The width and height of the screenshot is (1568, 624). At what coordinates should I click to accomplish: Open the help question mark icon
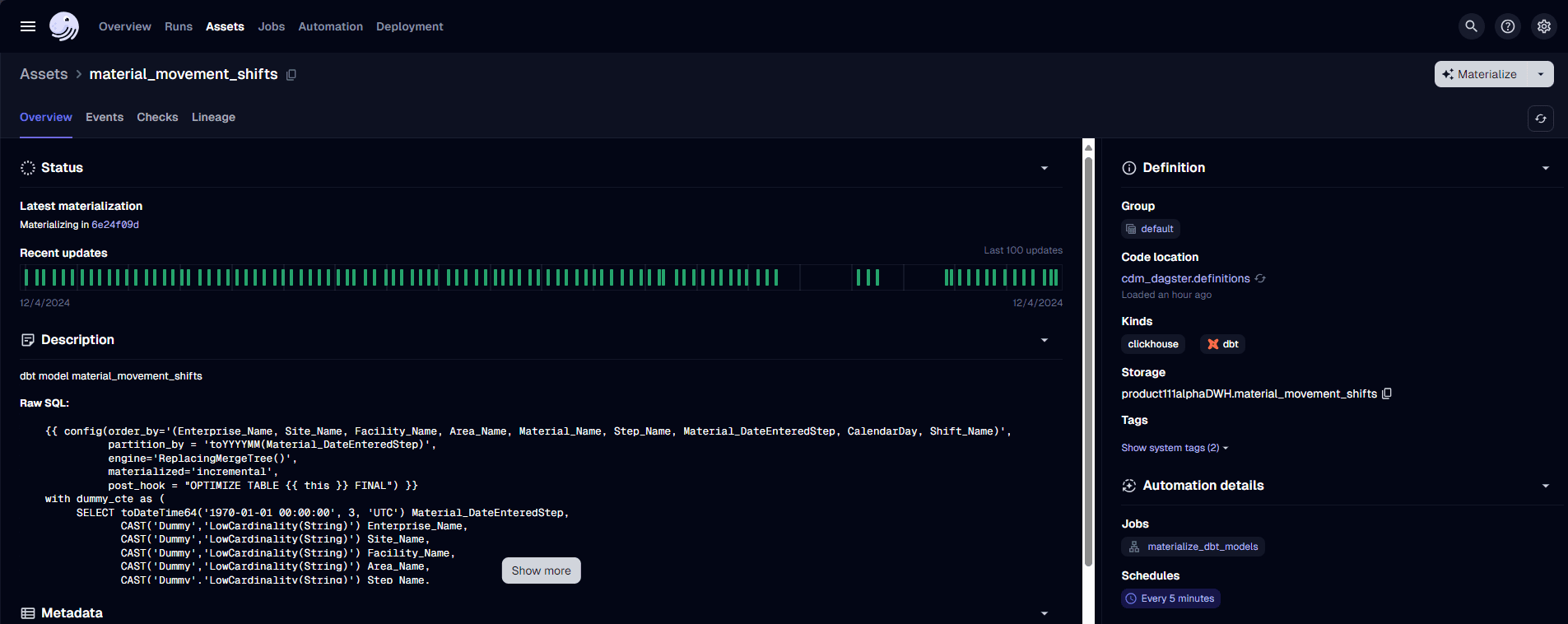1507,26
